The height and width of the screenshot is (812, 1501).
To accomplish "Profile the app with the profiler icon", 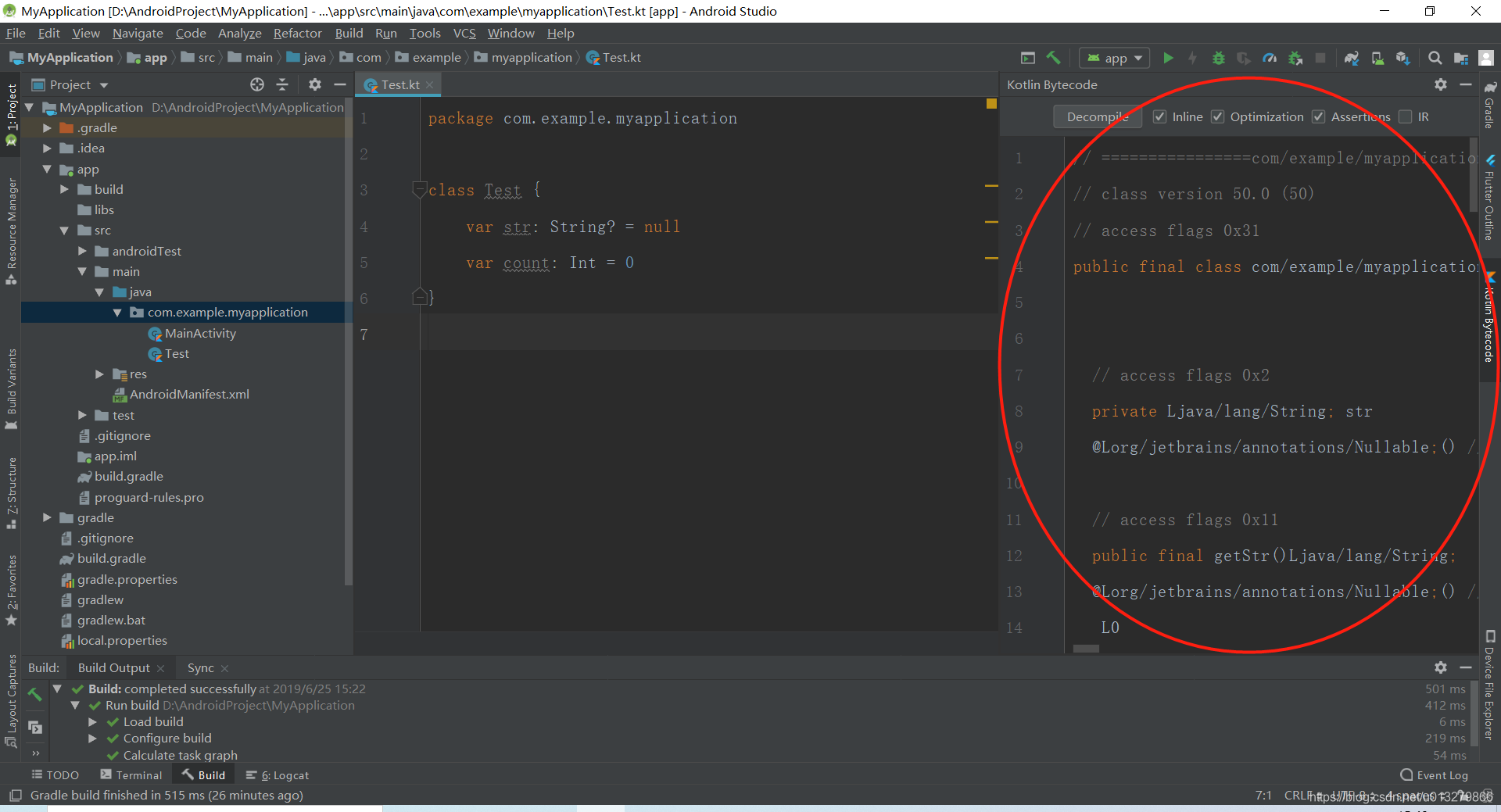I will click(x=1270, y=58).
